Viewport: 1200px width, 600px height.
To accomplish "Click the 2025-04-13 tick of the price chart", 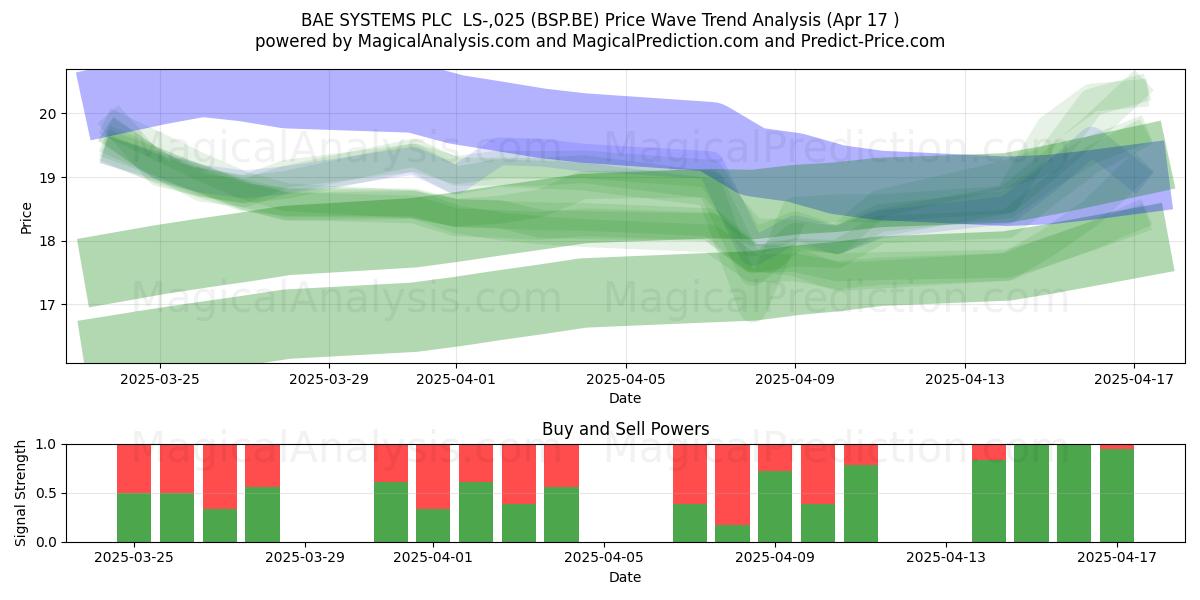I will 964,379.
